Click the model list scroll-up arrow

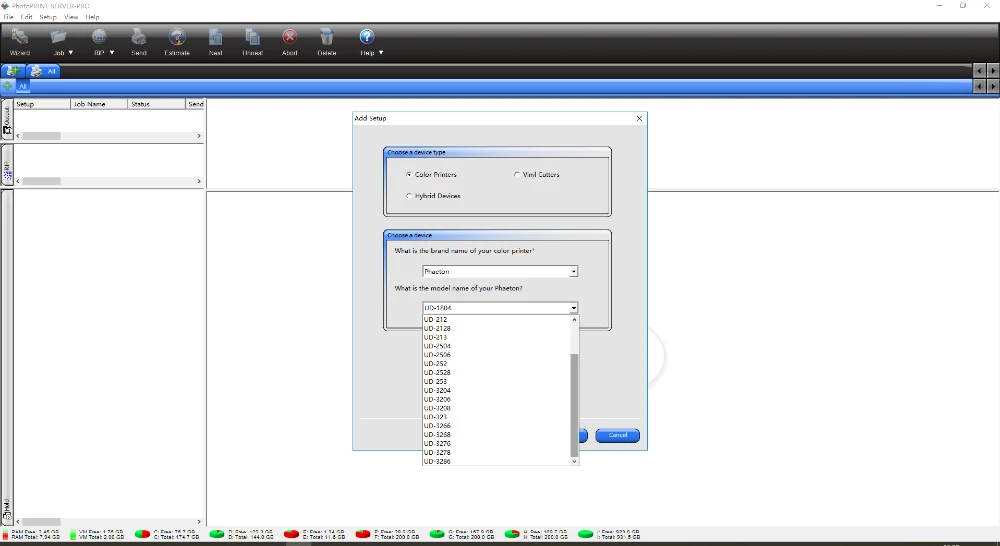pos(574,319)
